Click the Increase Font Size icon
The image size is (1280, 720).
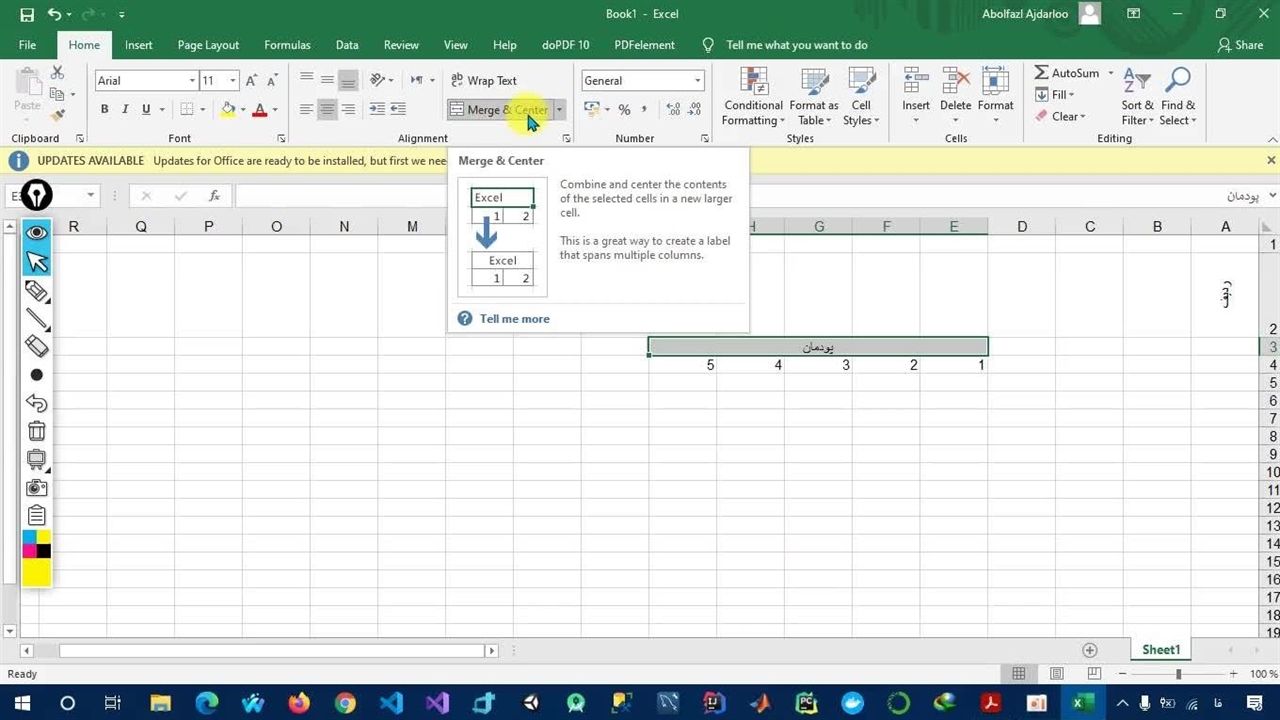(x=251, y=81)
